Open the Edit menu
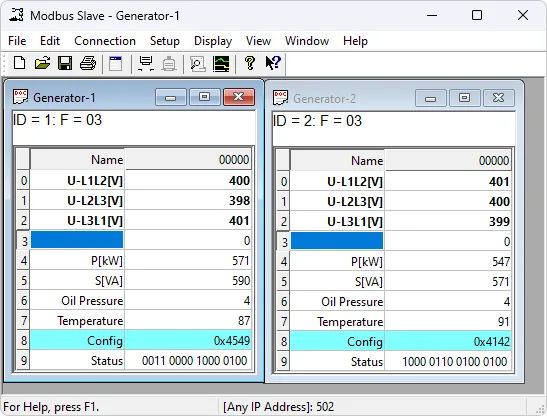547x416 pixels. [x=50, y=41]
